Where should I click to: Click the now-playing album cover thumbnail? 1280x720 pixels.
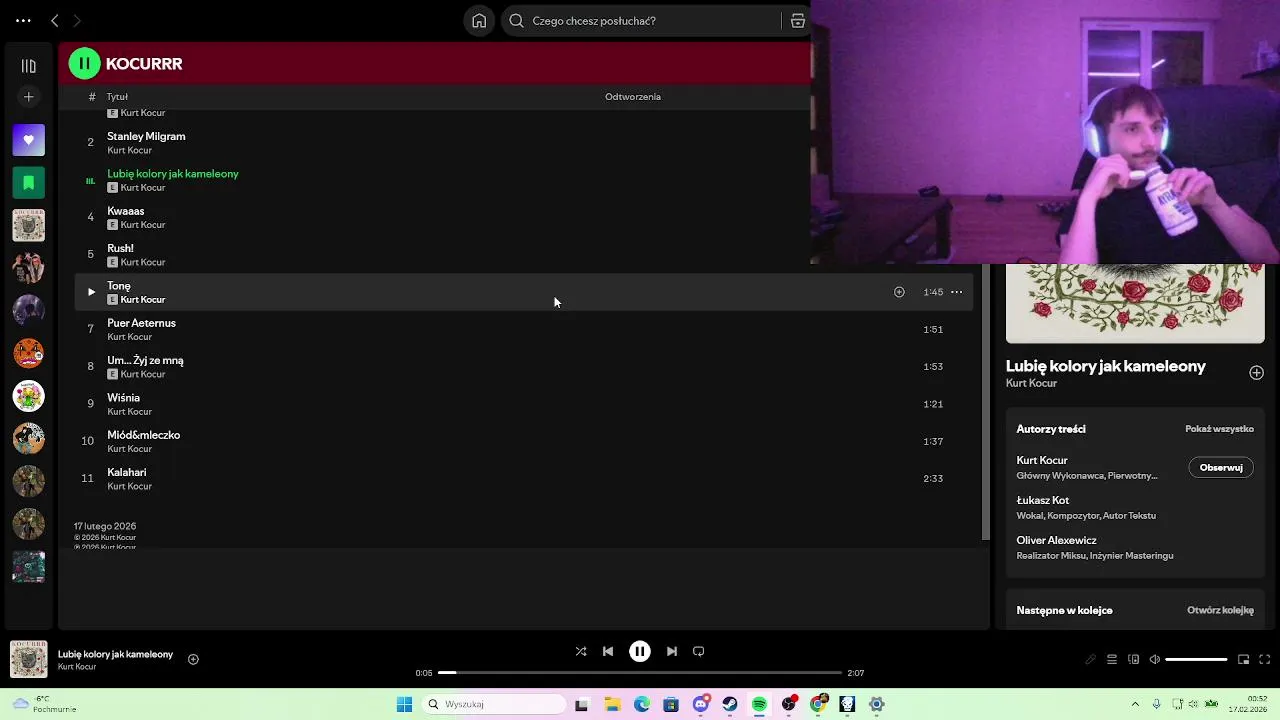click(28, 659)
